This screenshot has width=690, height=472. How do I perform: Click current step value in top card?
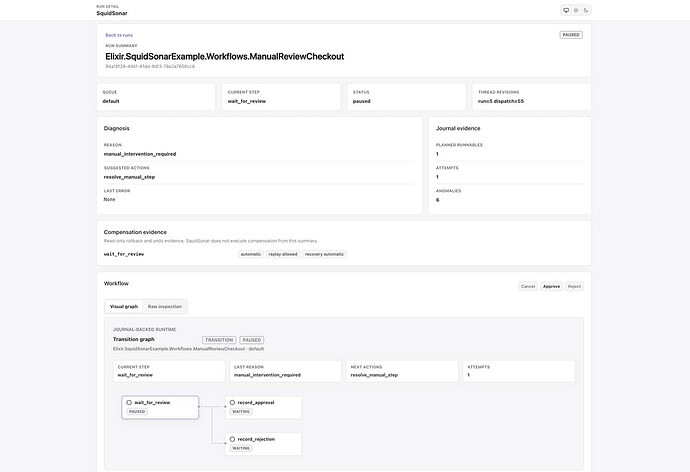(x=247, y=101)
